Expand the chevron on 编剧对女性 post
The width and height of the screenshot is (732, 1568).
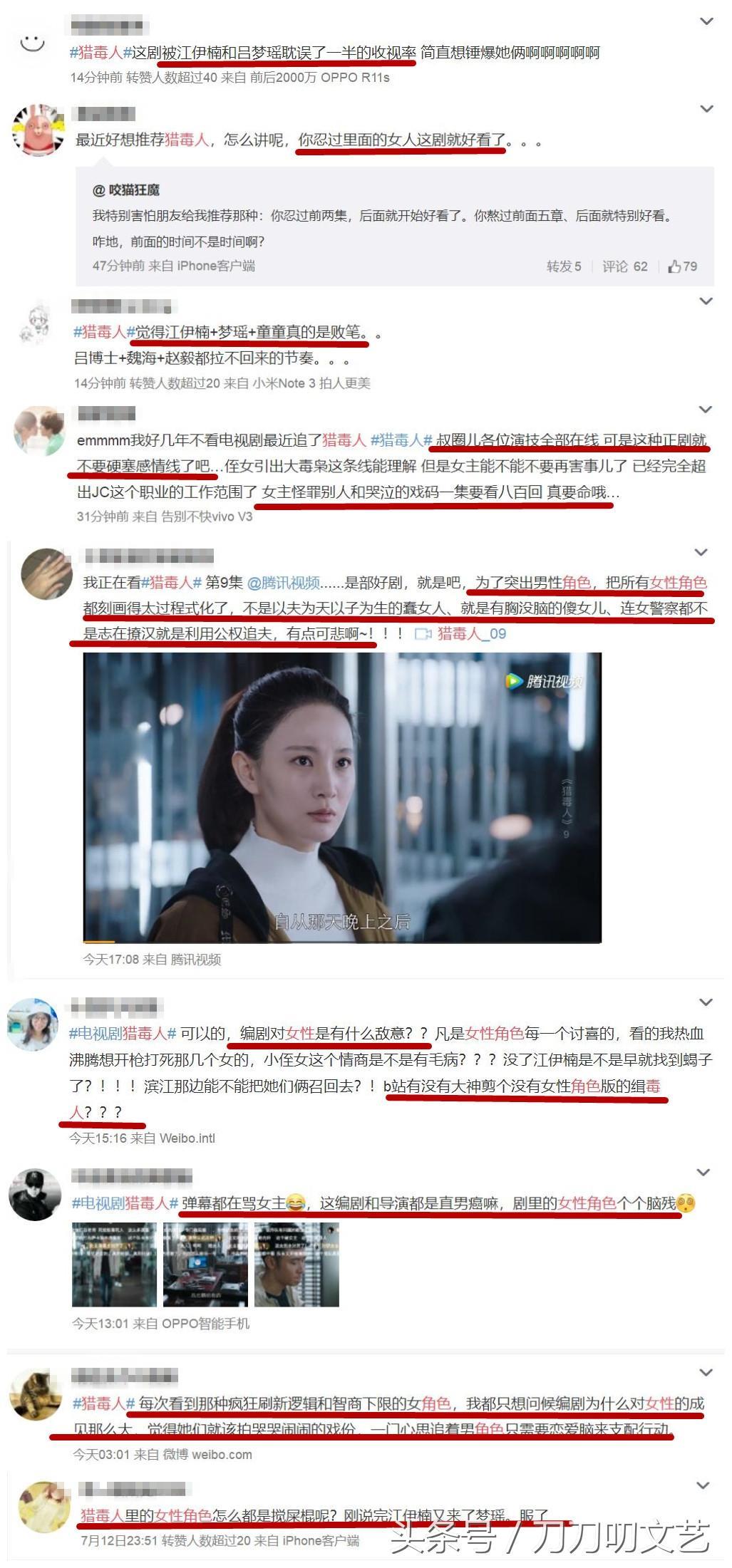tap(706, 1002)
